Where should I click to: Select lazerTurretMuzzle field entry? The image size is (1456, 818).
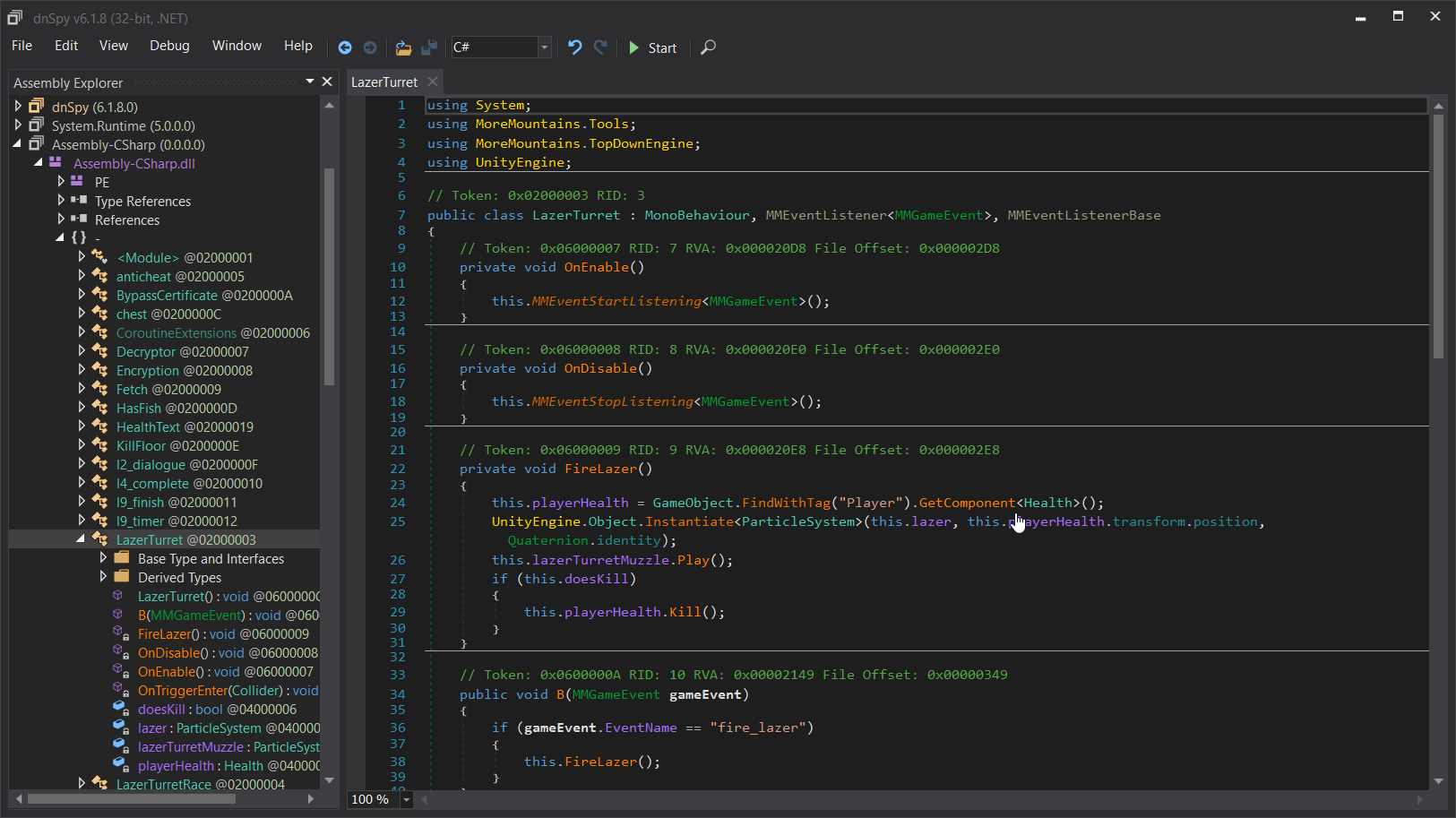tap(228, 747)
